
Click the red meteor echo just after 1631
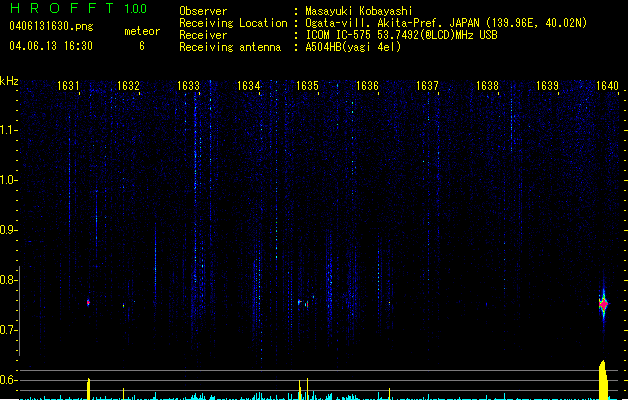(88, 303)
